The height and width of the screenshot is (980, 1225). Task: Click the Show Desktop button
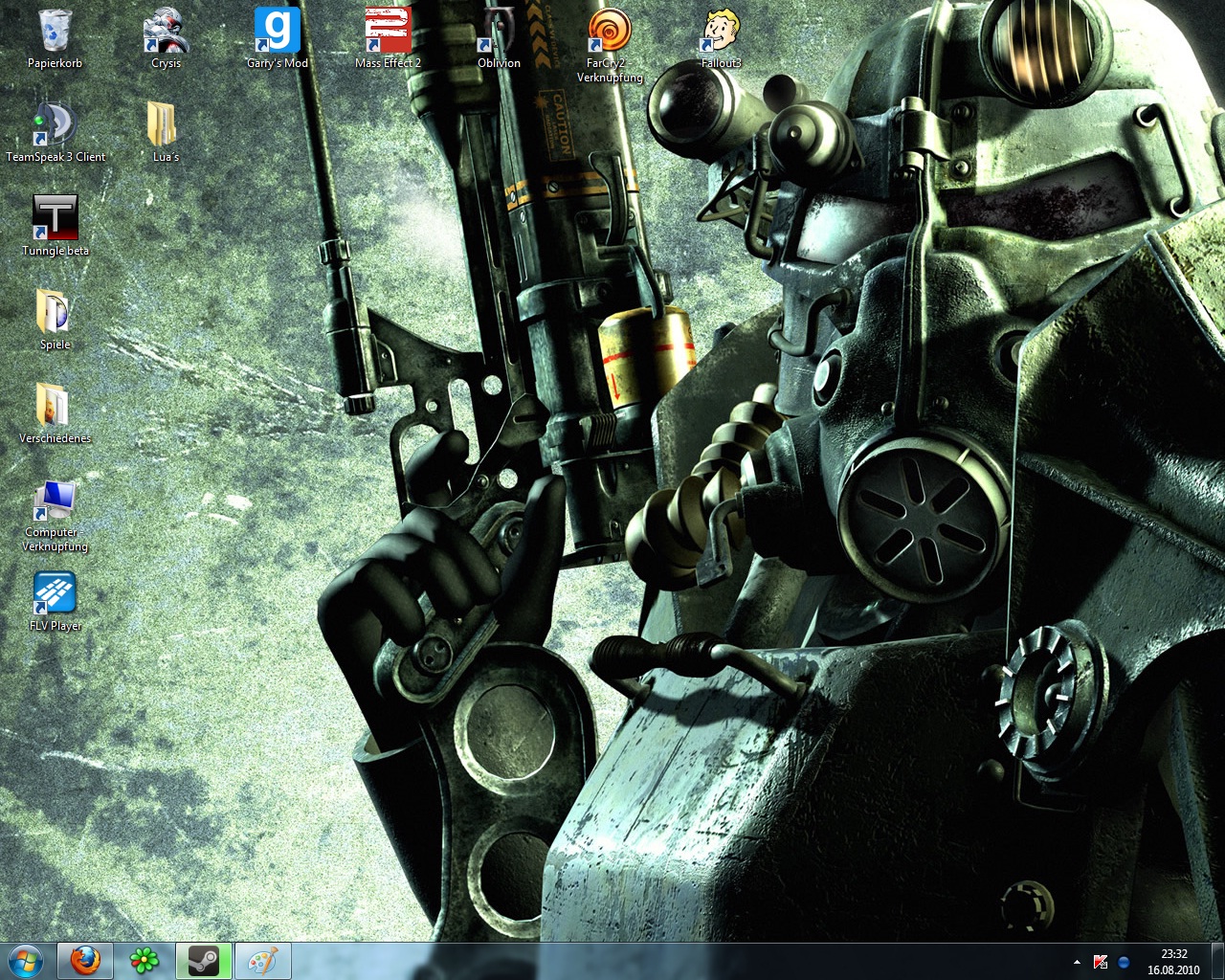[1217, 962]
